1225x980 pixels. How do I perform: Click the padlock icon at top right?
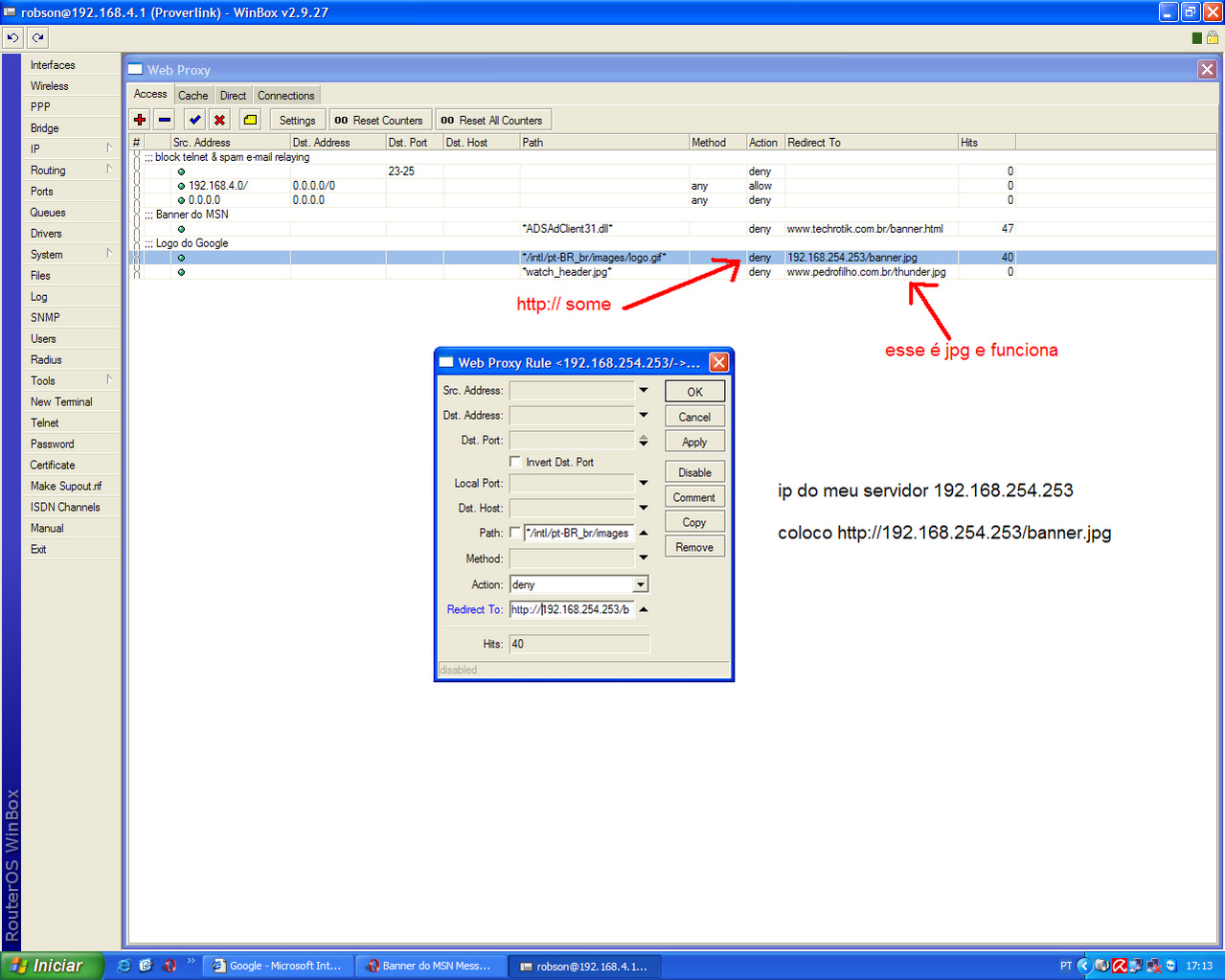(x=1212, y=37)
